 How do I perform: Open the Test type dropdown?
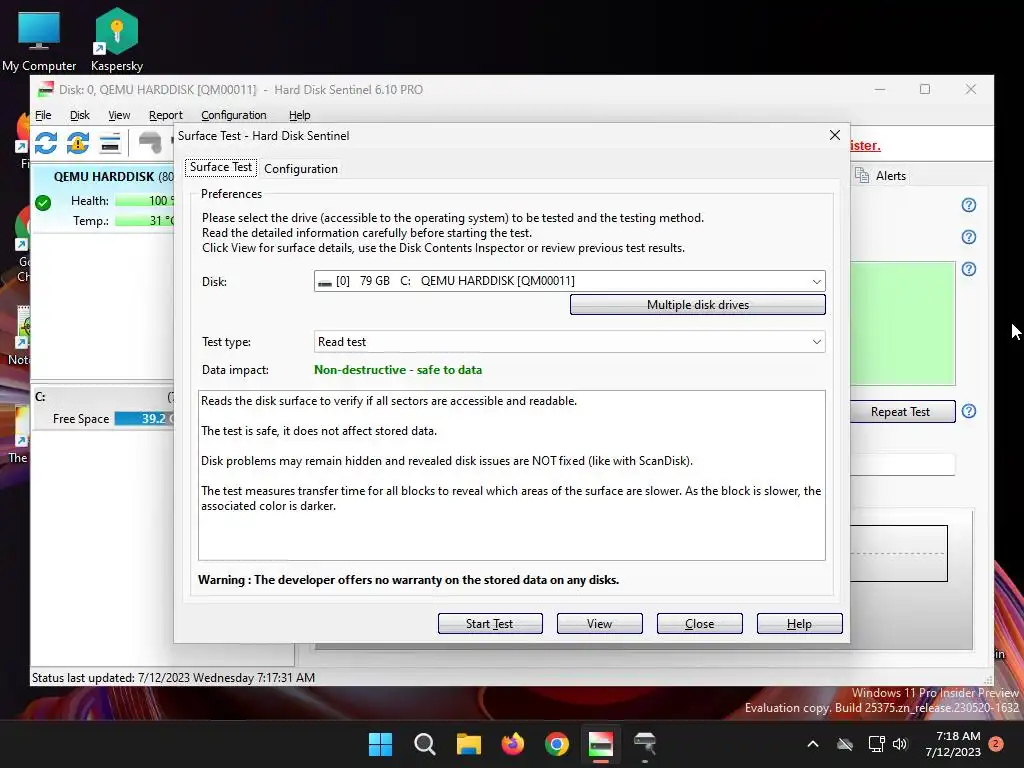[x=569, y=342]
